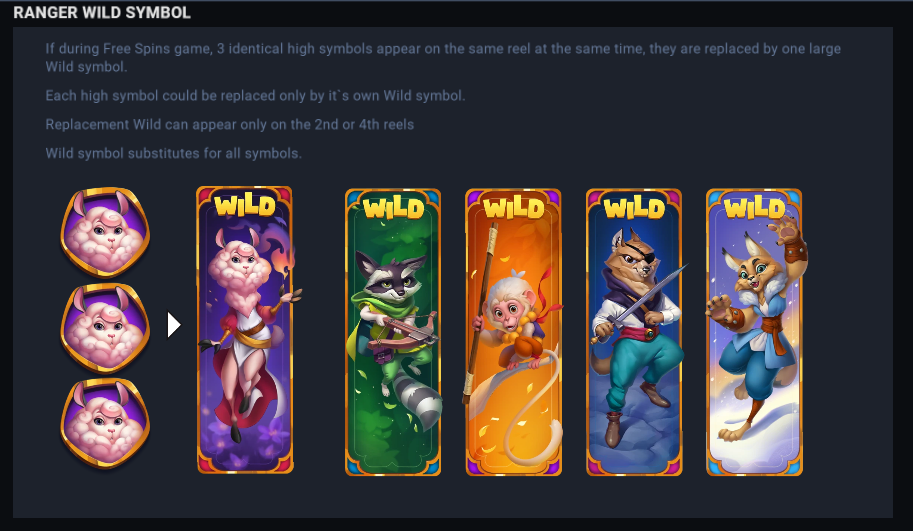Click the bottom pink llama symbol
Viewport: 913px width, 531px height.
click(105, 423)
